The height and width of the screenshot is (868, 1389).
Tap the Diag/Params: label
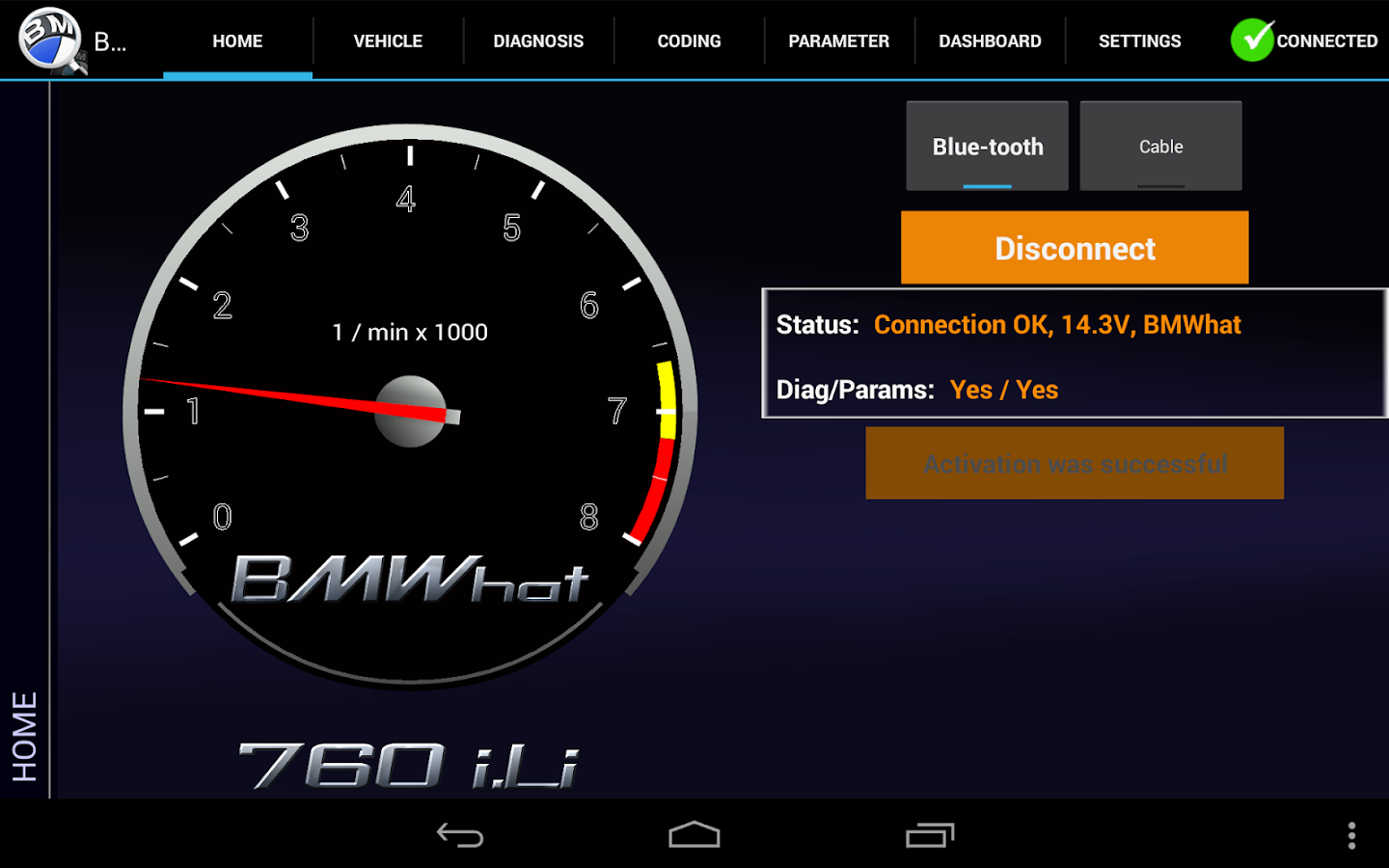(856, 390)
